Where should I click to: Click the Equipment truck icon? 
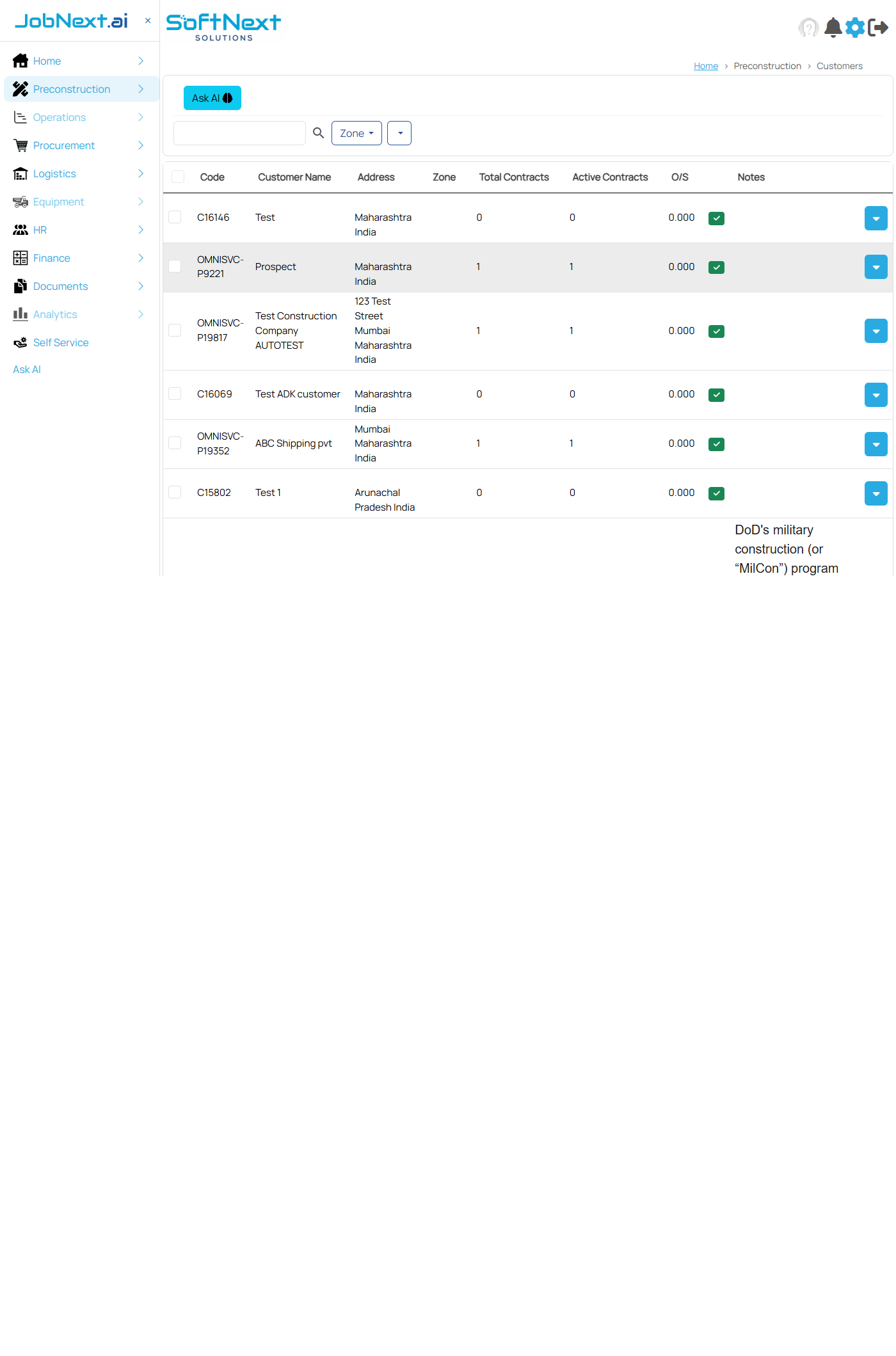pos(20,202)
